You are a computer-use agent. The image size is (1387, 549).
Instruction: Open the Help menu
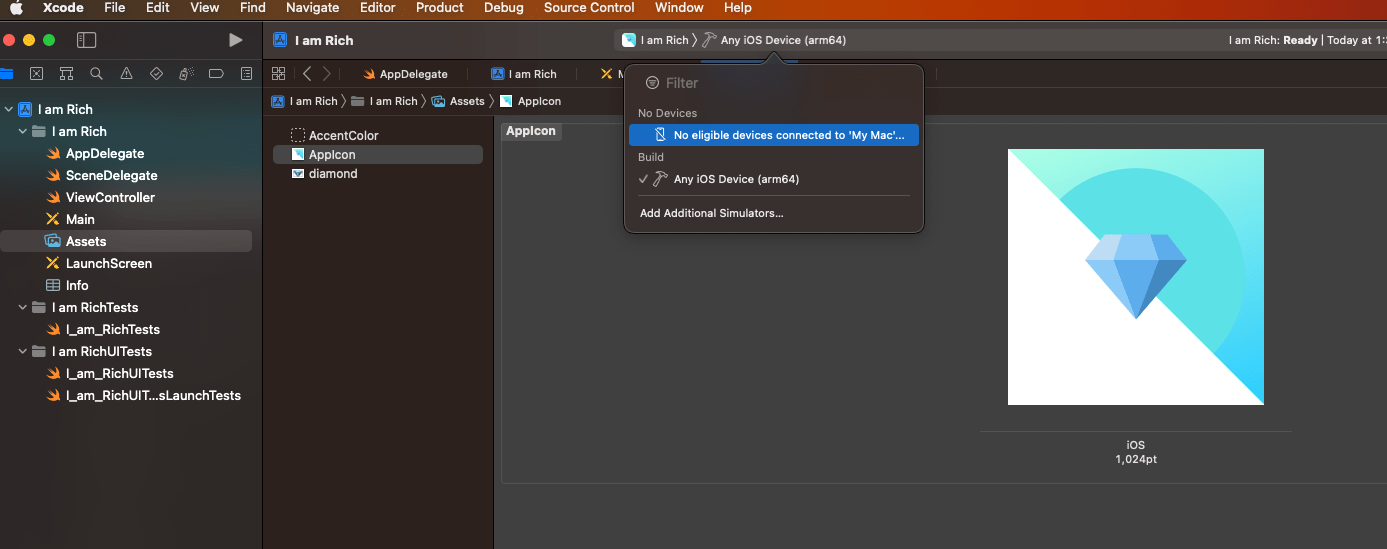tap(738, 8)
